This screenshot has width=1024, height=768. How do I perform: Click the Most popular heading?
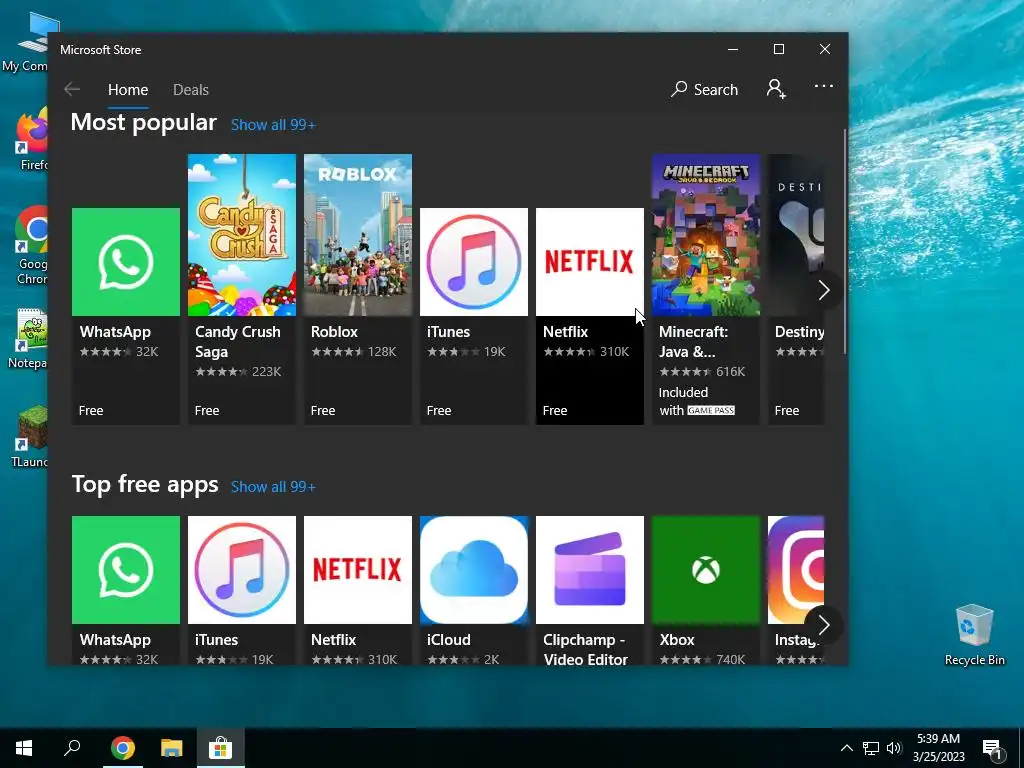coord(144,122)
